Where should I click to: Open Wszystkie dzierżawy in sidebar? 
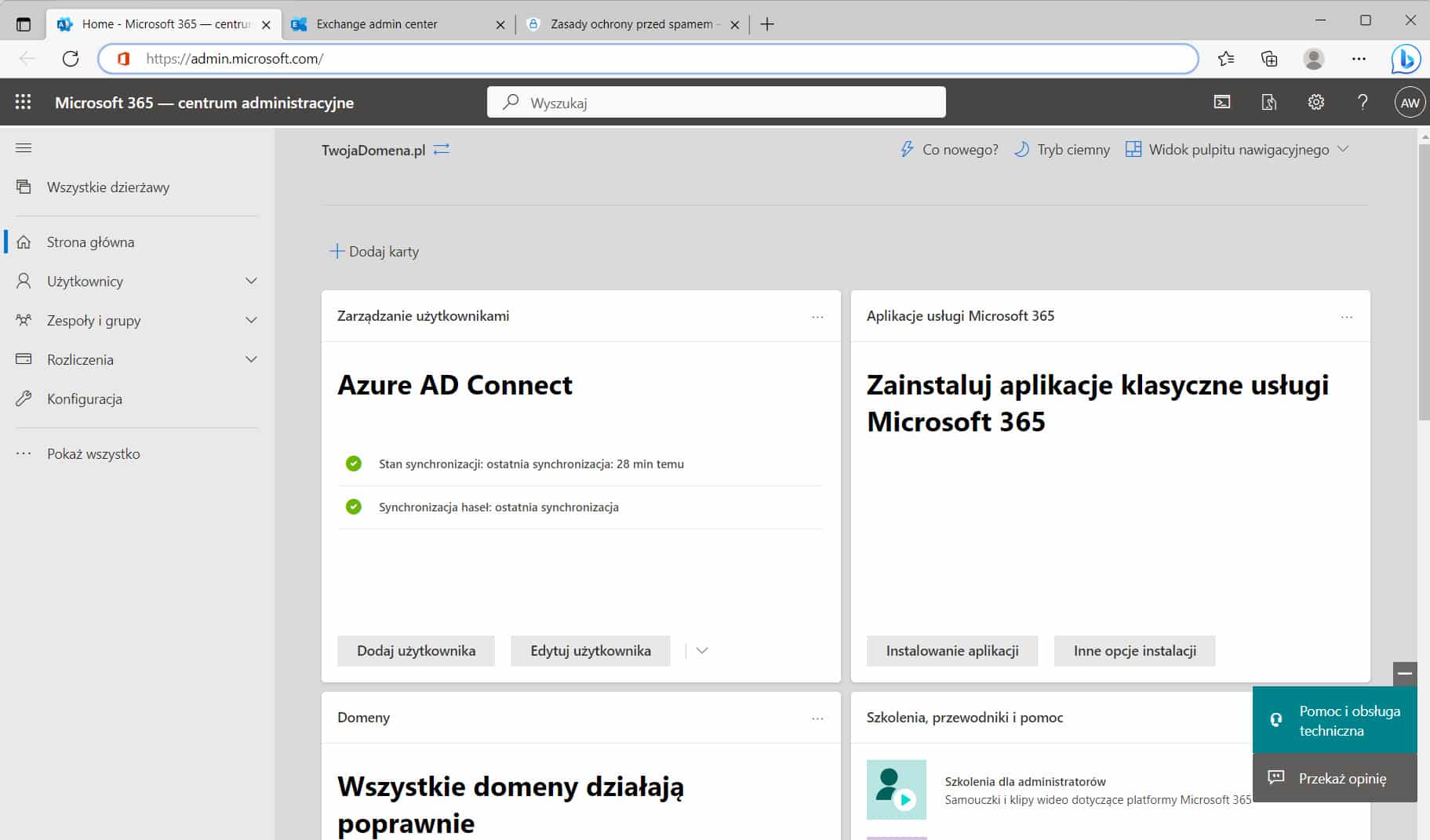coord(108,187)
